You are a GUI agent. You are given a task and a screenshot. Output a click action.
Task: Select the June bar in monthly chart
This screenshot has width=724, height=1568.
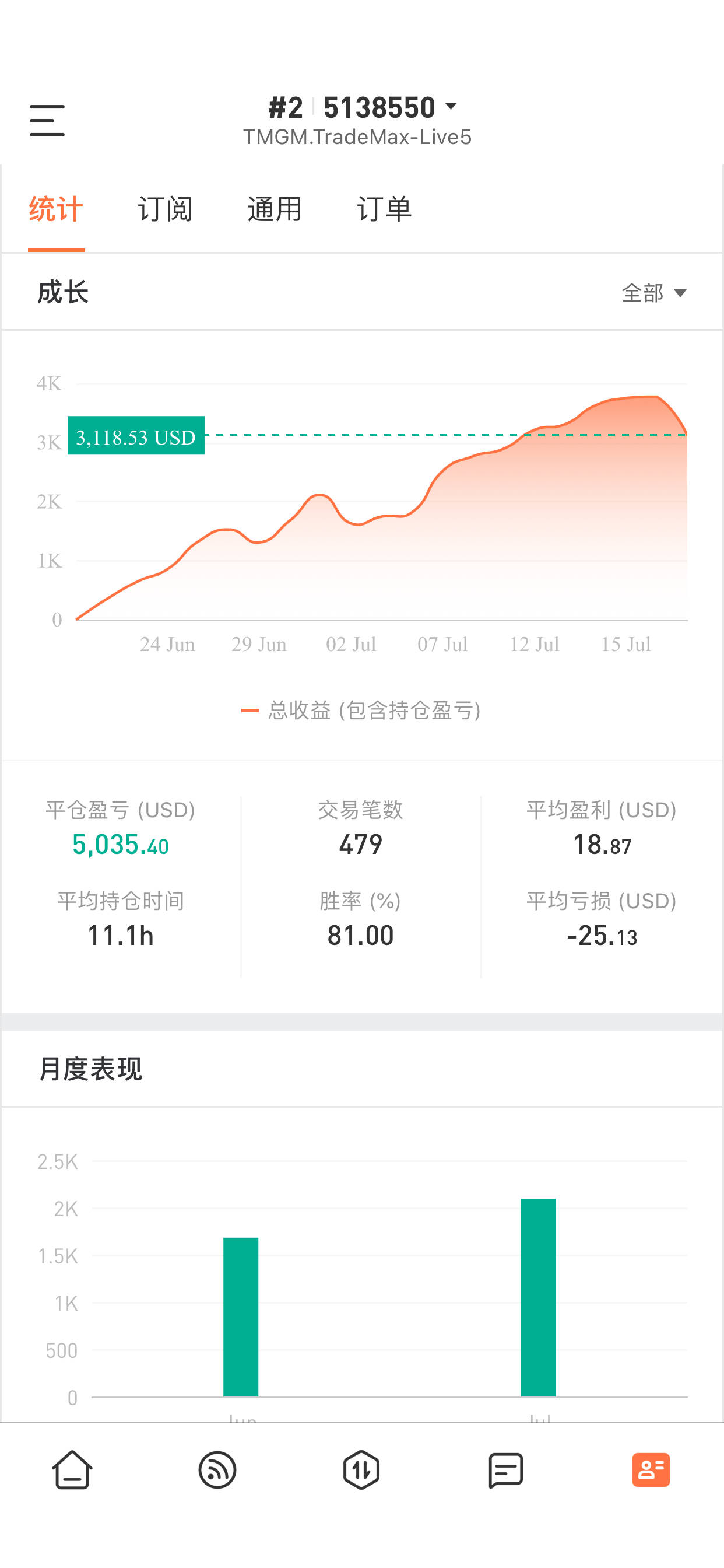pos(241,1317)
